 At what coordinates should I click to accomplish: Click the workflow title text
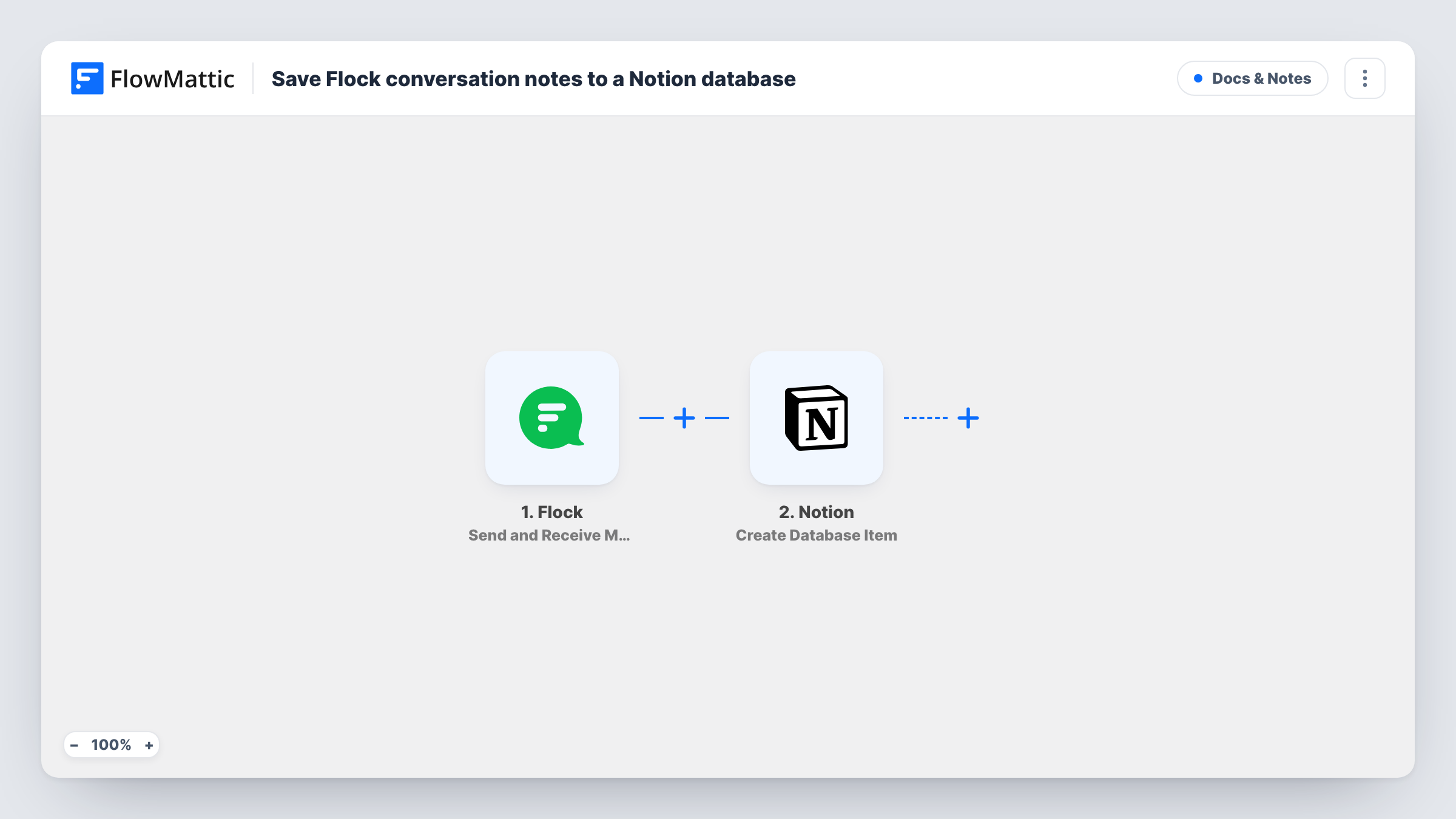point(533,79)
